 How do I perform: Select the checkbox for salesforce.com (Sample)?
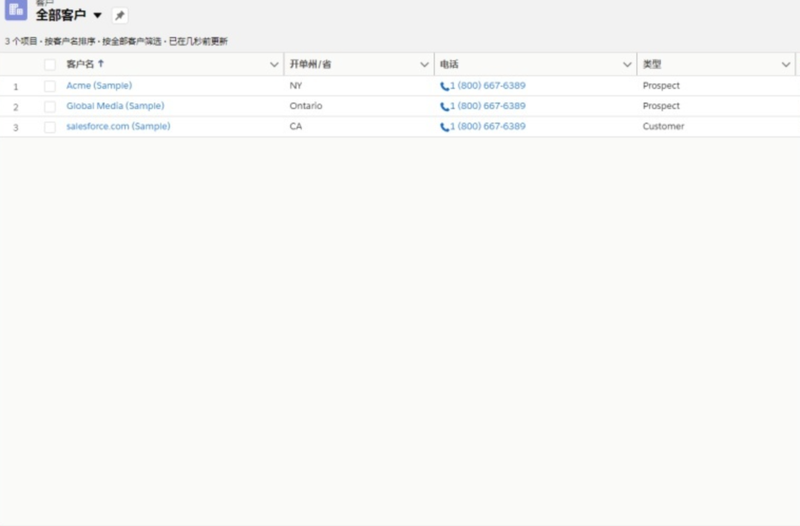[49, 127]
